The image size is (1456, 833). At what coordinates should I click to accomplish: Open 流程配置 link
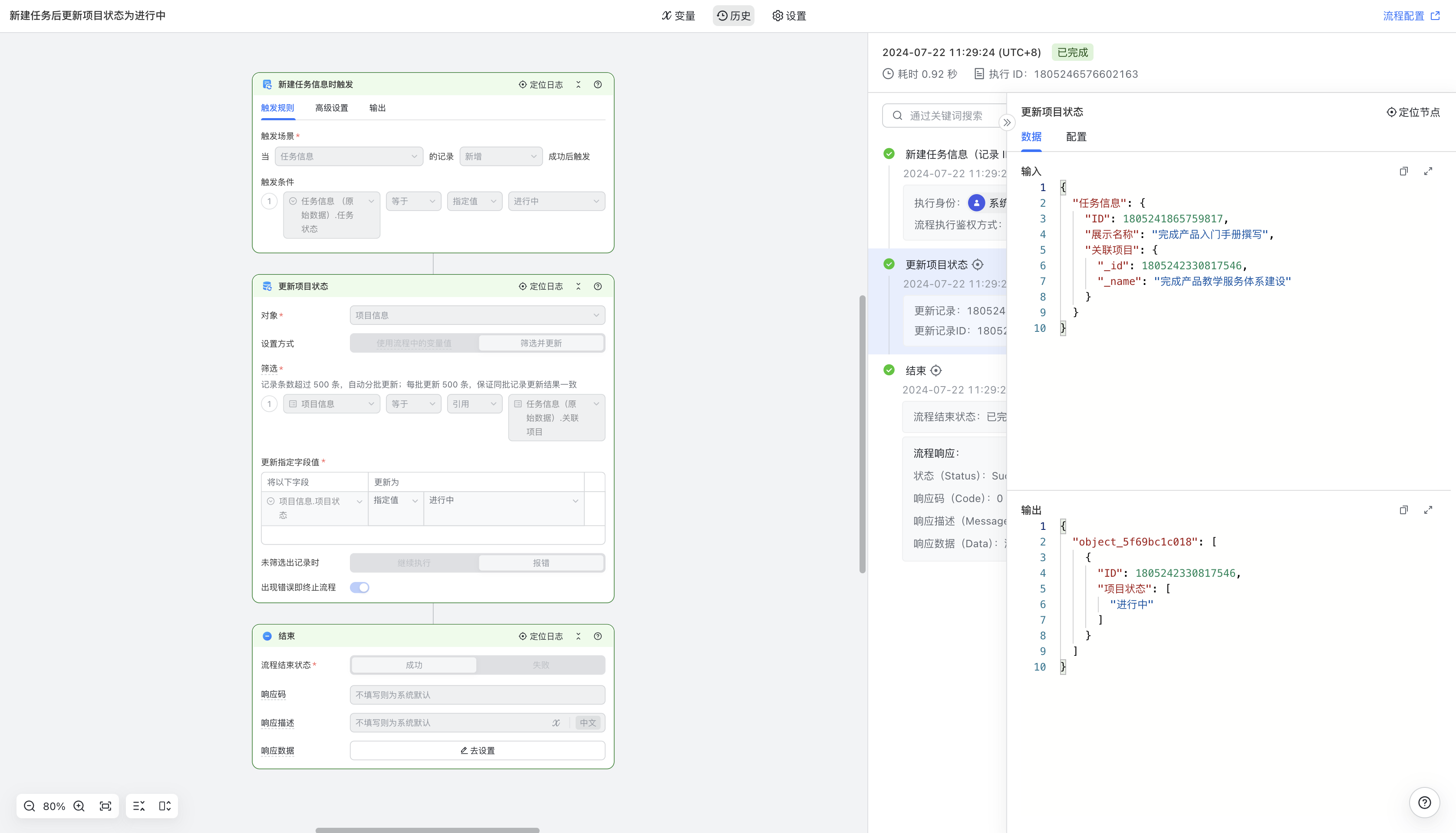tap(1411, 16)
